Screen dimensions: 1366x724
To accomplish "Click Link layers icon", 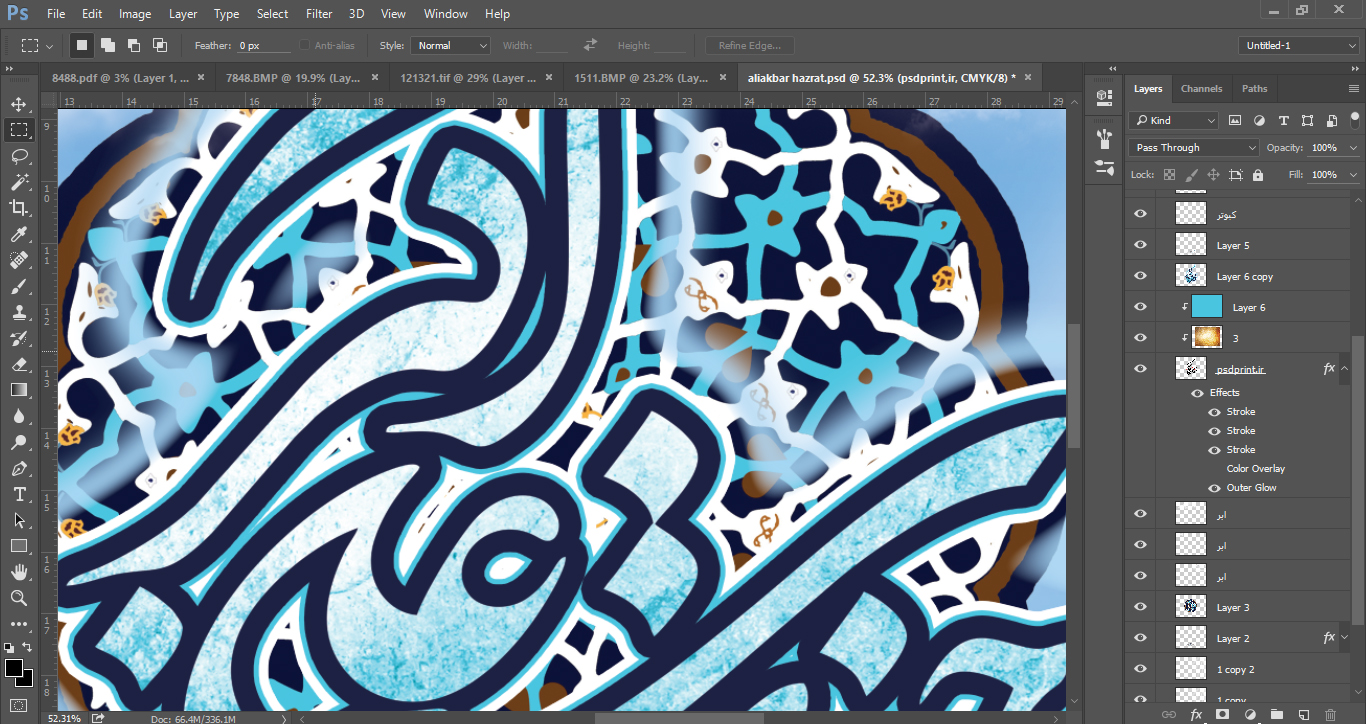I will (x=1168, y=714).
